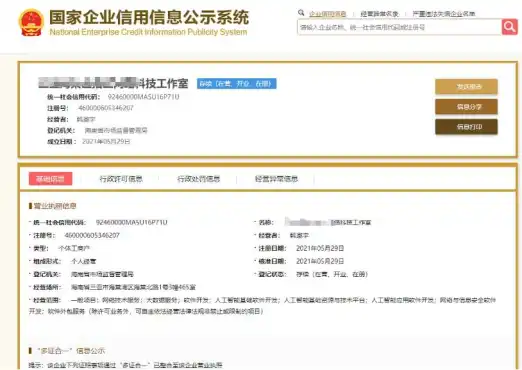Click the red magnifier search button
This screenshot has width=522, height=370.
(x=509, y=27)
